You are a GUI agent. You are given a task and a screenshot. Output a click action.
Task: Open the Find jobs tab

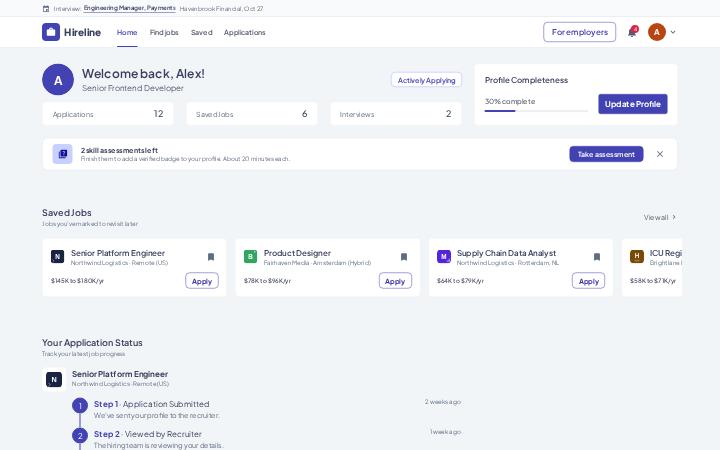click(x=164, y=32)
